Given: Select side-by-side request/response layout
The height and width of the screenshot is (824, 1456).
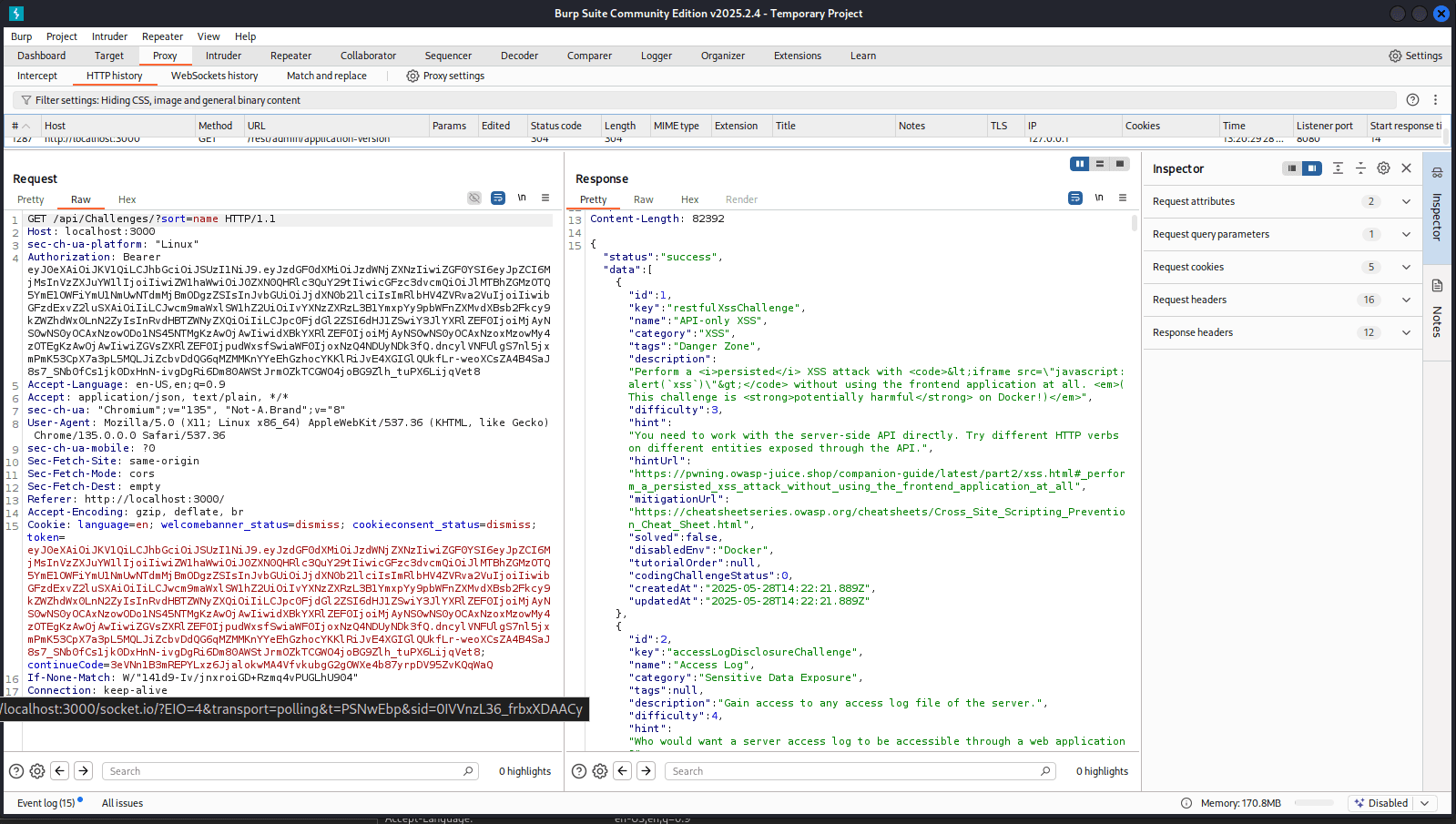Looking at the screenshot, I should (1080, 164).
